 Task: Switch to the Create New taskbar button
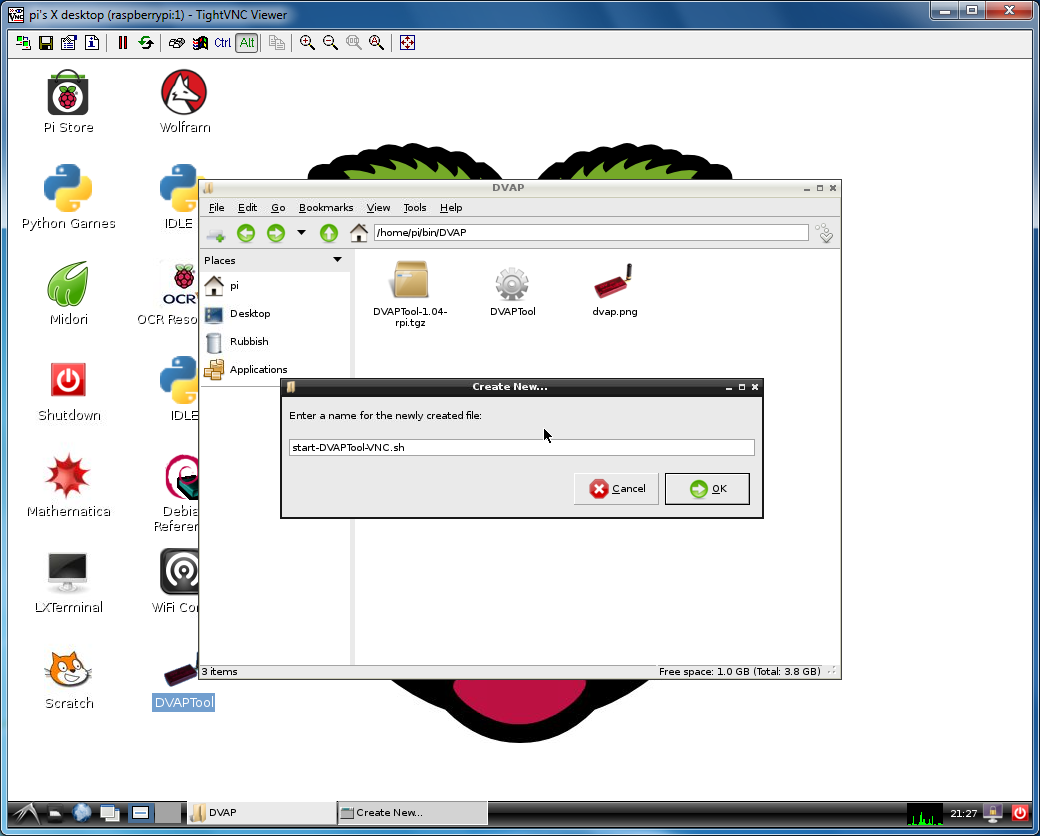413,813
